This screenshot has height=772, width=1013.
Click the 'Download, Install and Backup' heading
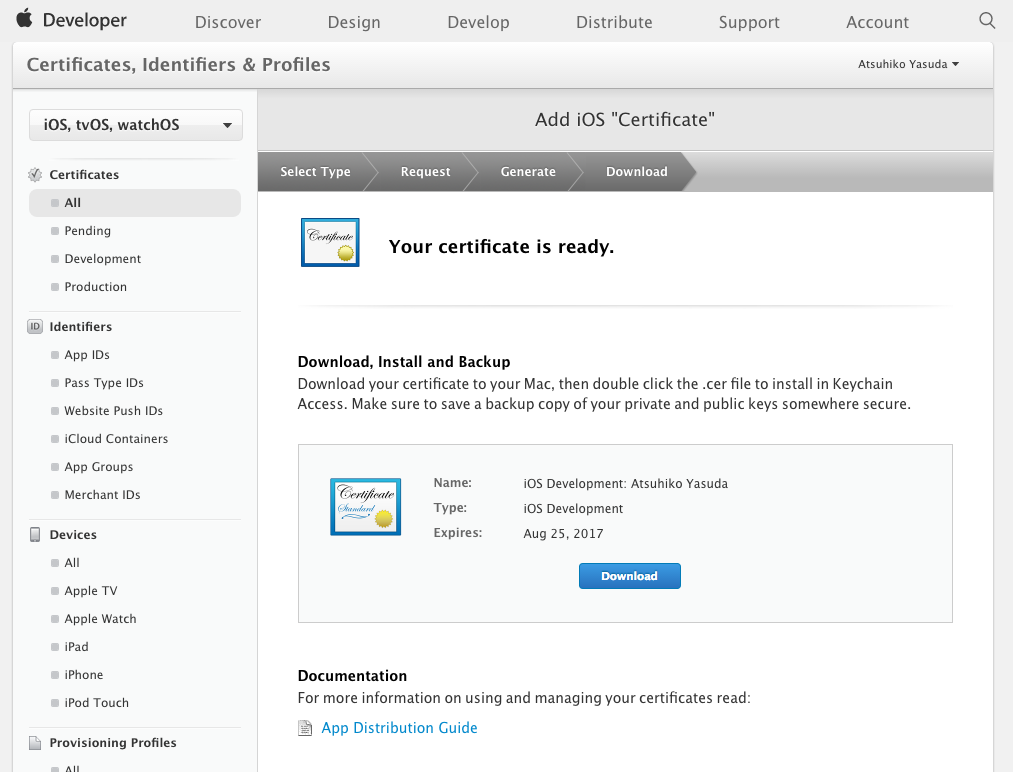coord(404,362)
